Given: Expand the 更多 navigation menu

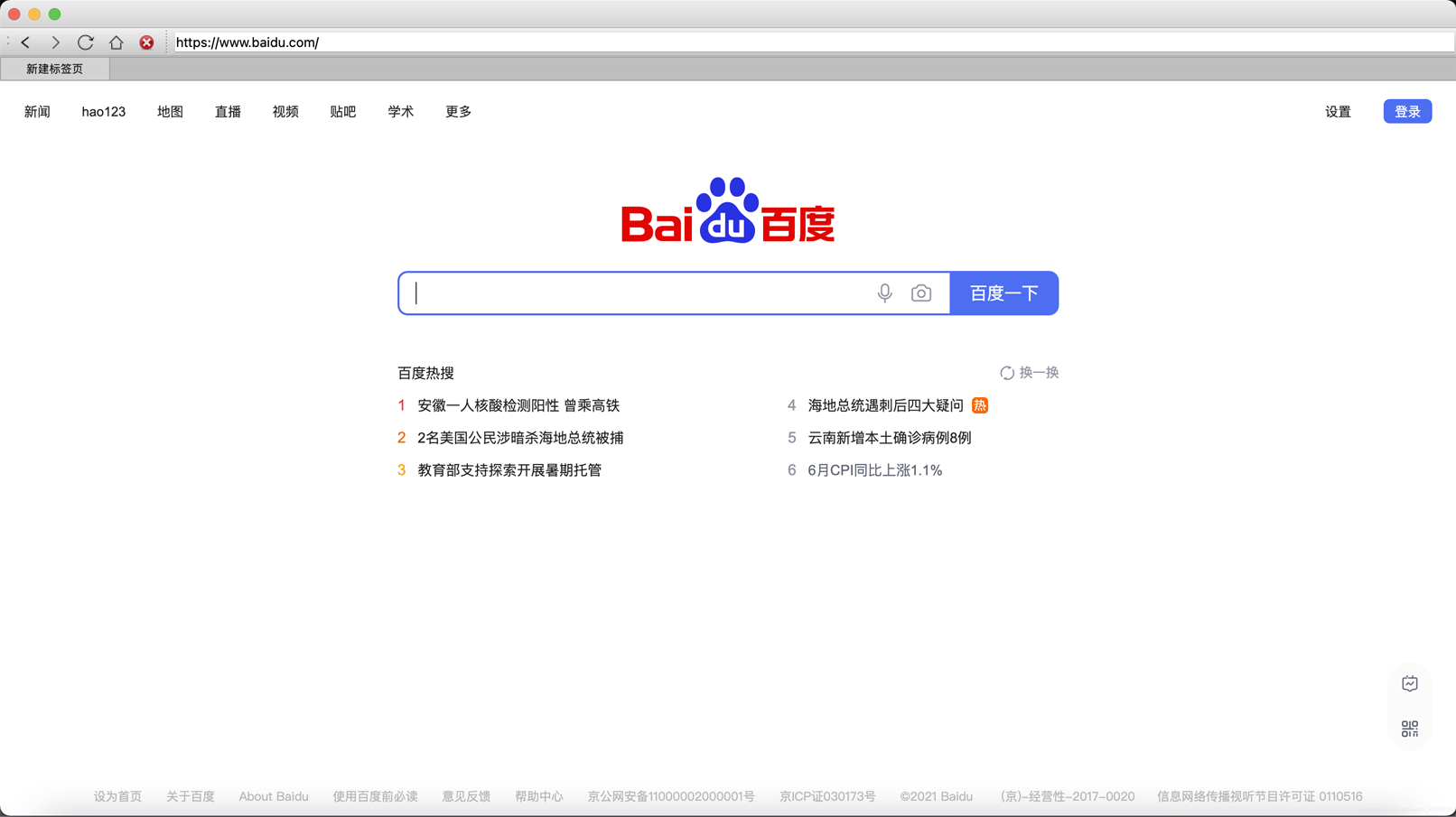Looking at the screenshot, I should pos(458,112).
